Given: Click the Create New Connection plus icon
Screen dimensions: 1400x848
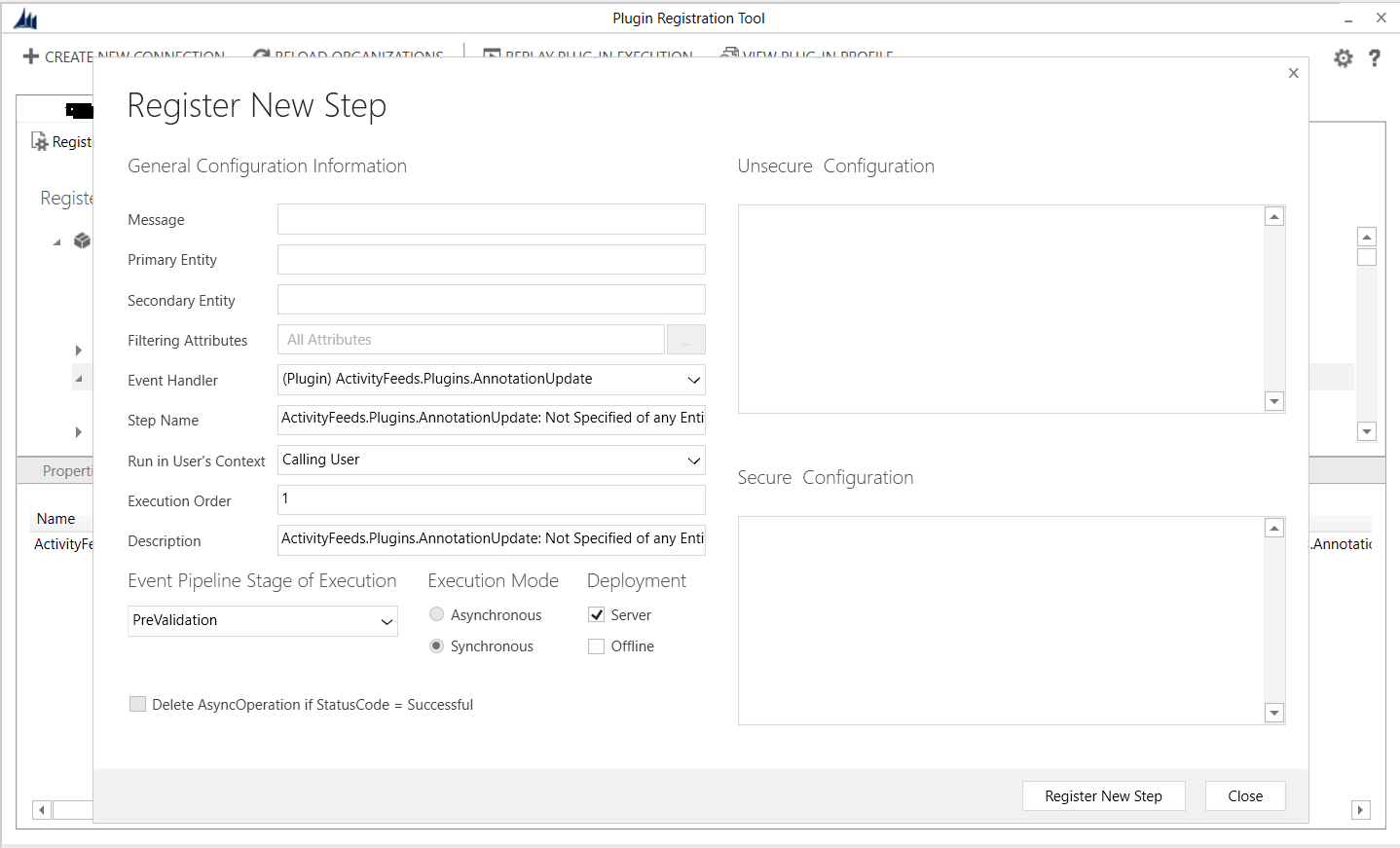Looking at the screenshot, I should (32, 56).
